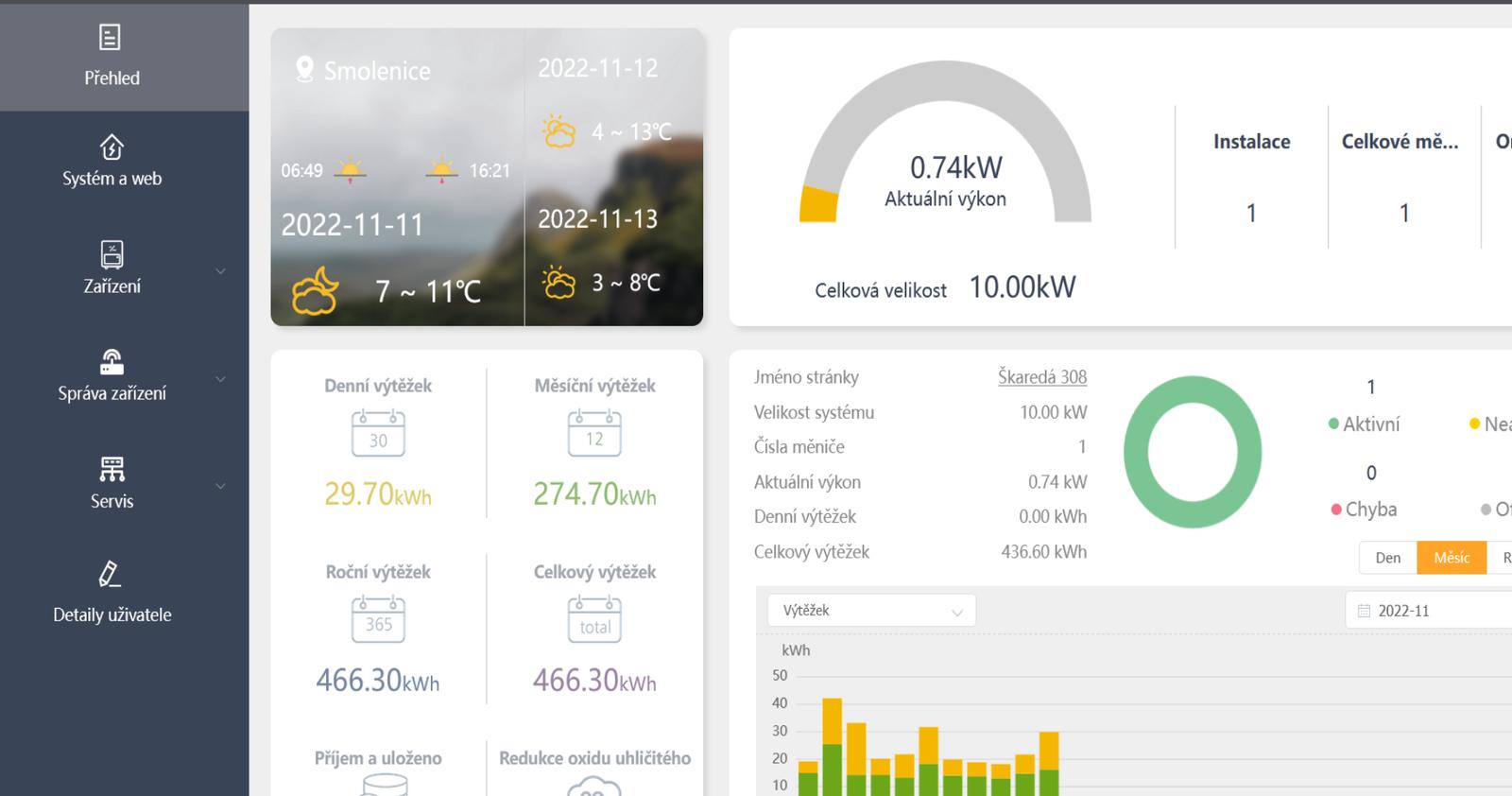Open the Škaredá 308 site link
1512x796 pixels.
1041,377
